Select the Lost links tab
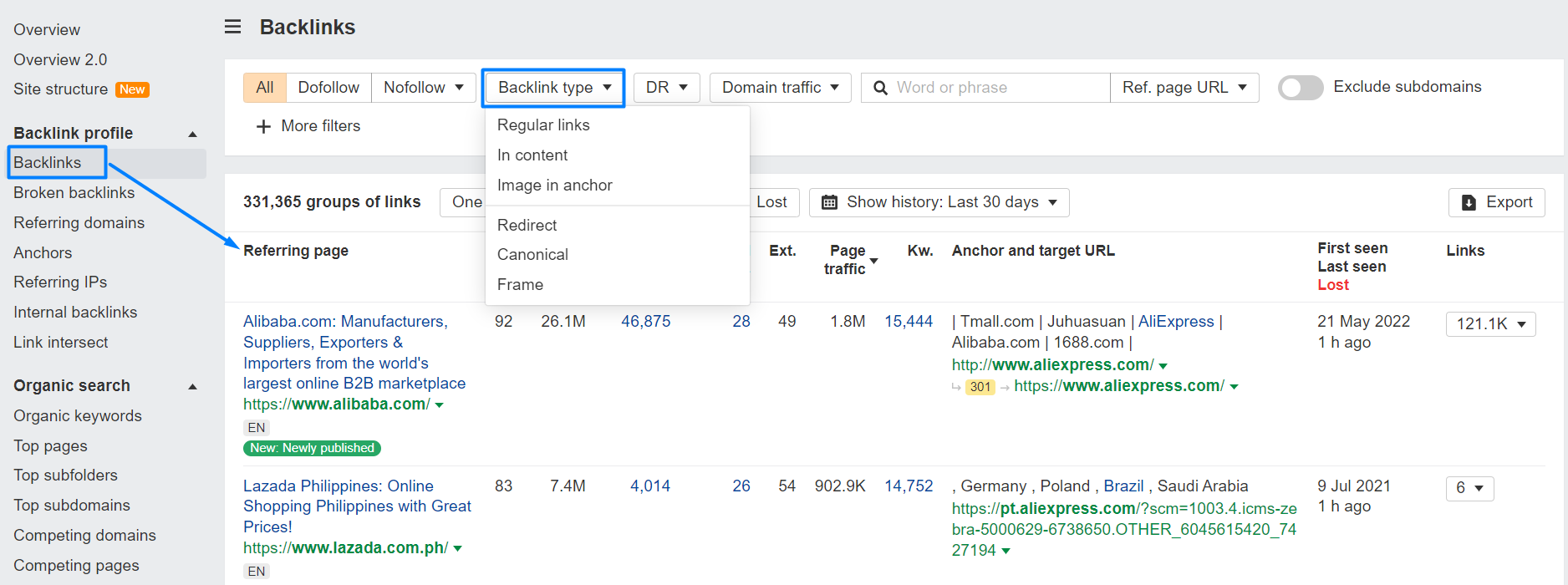Viewport: 1568px width, 585px height. [x=771, y=202]
